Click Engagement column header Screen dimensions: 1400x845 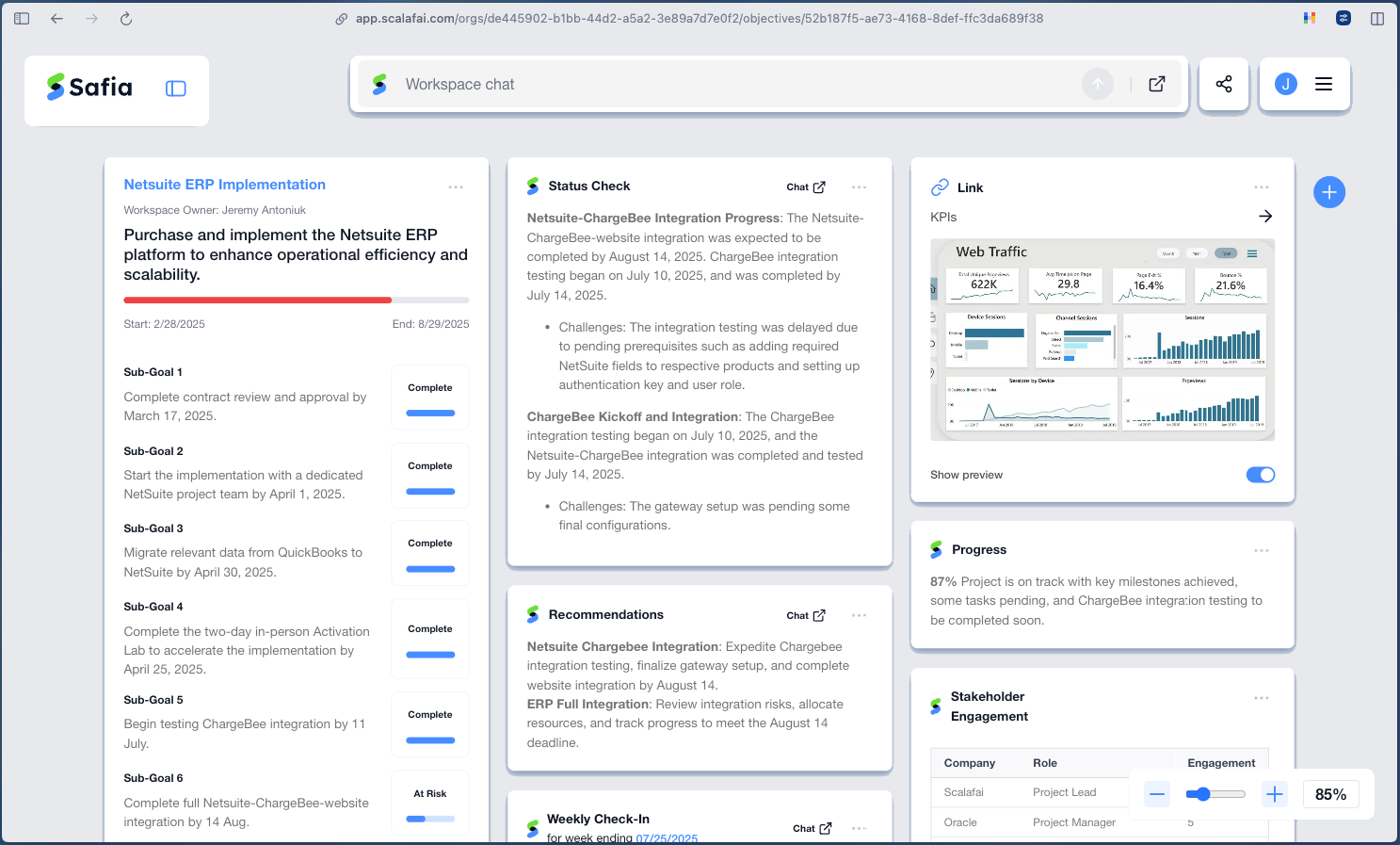coord(1221,763)
